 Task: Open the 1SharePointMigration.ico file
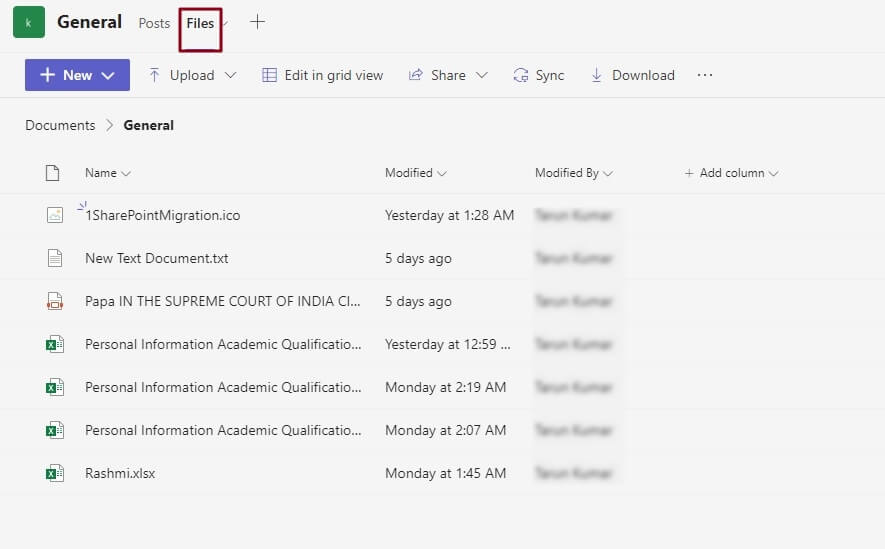click(163, 215)
